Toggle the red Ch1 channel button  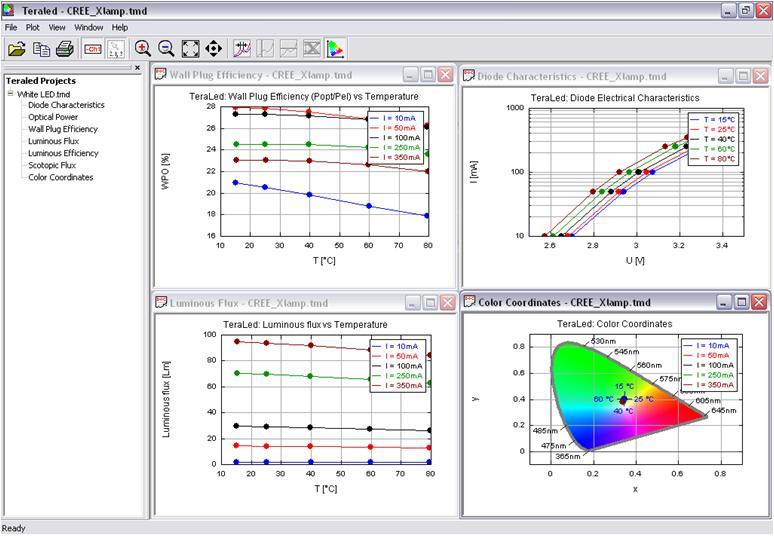point(93,48)
